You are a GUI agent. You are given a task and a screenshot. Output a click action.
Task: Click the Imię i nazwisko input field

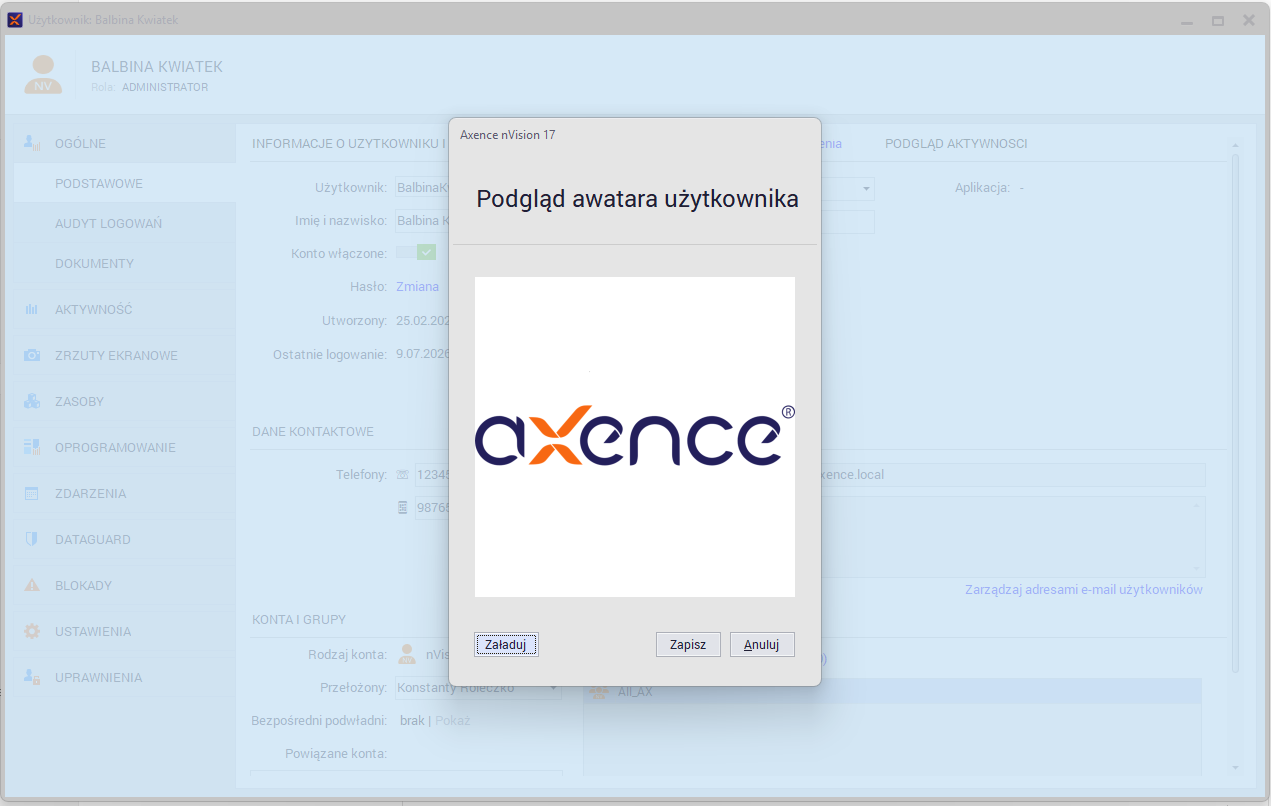[422, 222]
